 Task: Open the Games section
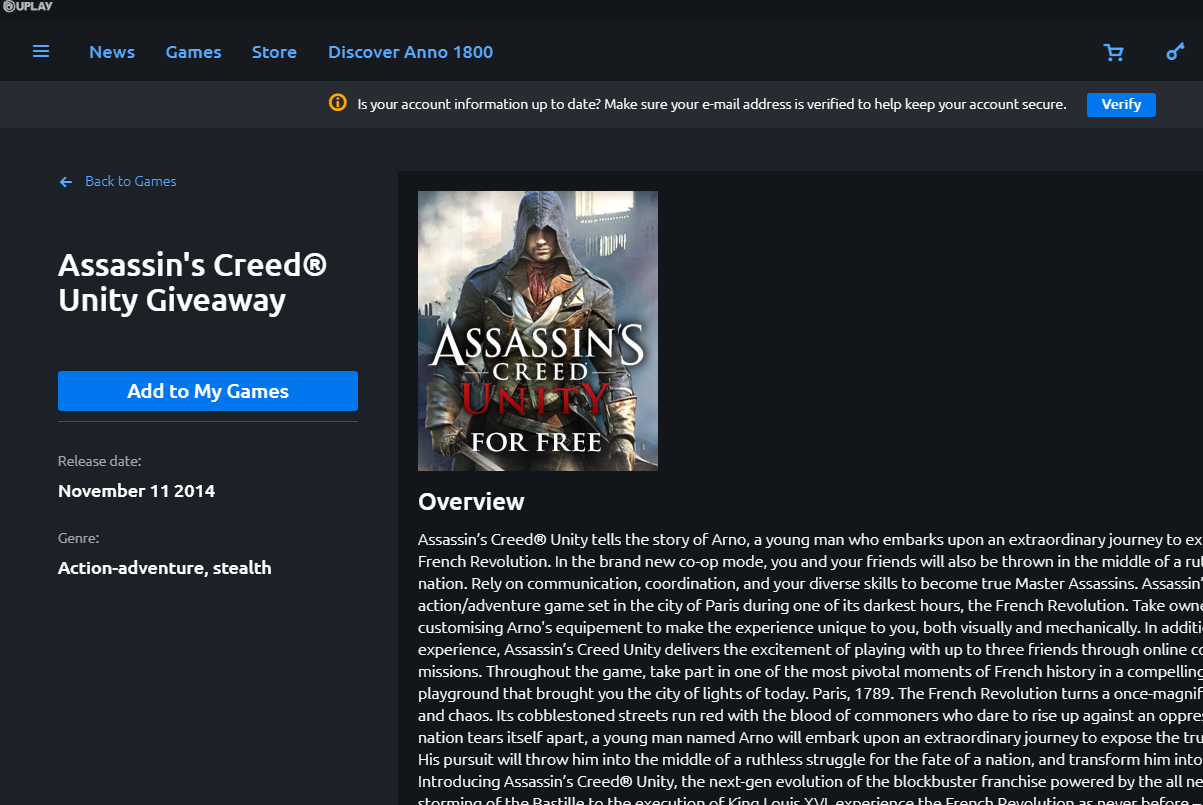tap(193, 51)
